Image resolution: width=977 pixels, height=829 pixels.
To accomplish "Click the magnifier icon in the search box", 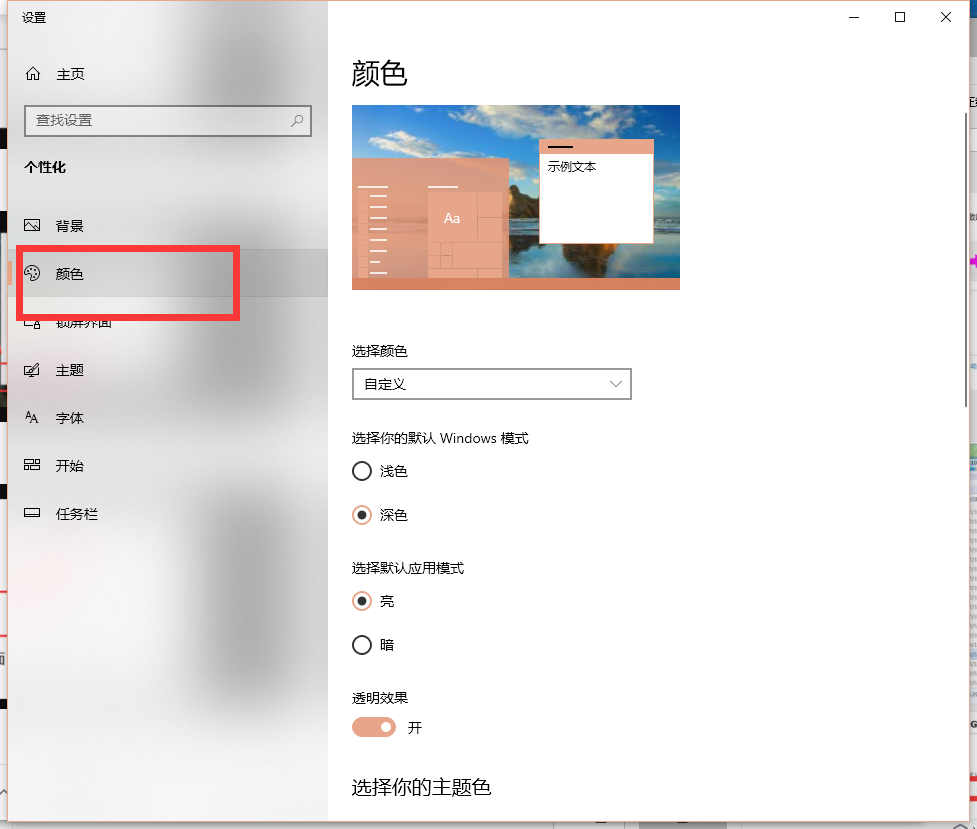I will point(296,121).
